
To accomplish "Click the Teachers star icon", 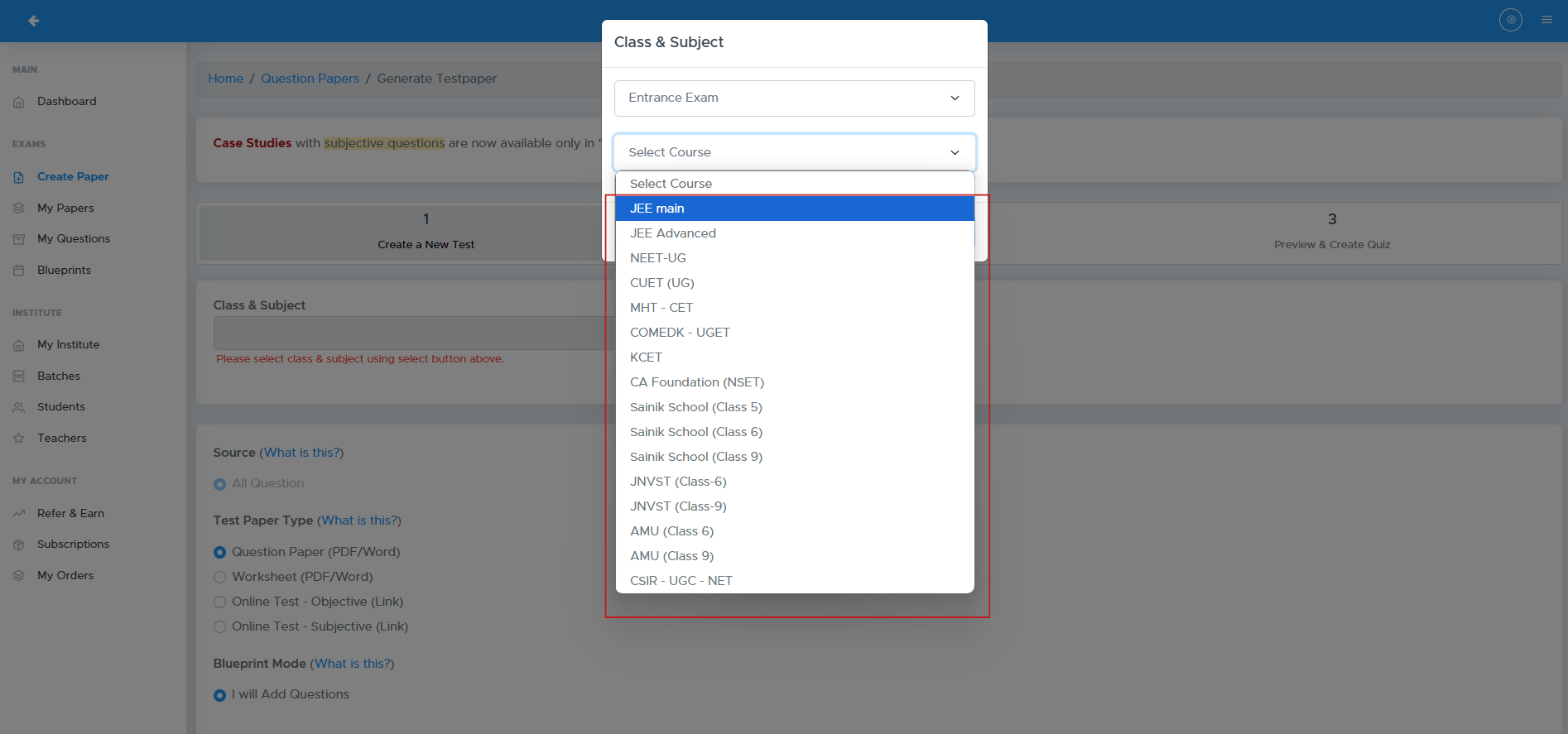I will click(19, 439).
